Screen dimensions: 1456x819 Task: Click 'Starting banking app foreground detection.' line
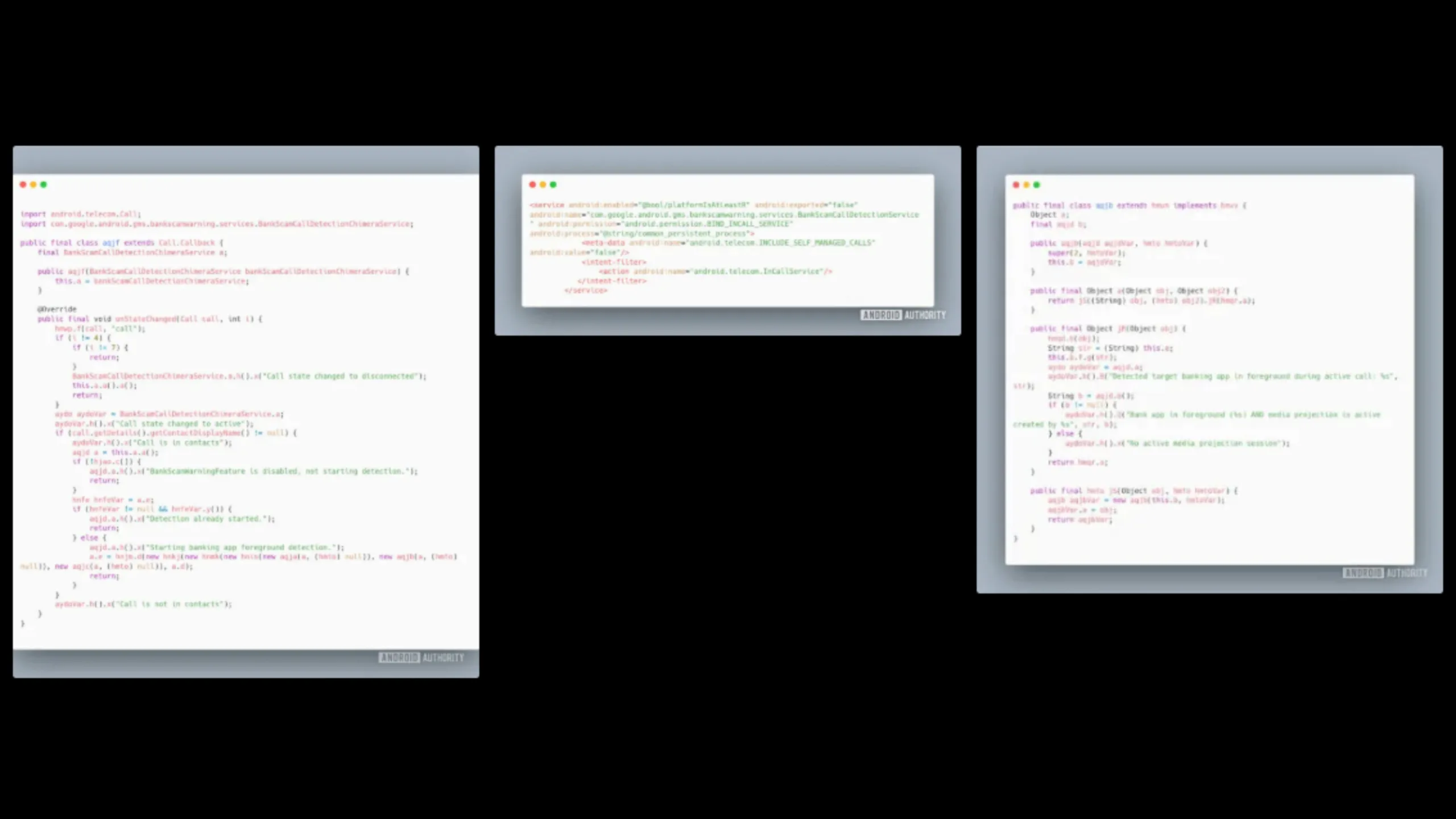tap(217, 548)
